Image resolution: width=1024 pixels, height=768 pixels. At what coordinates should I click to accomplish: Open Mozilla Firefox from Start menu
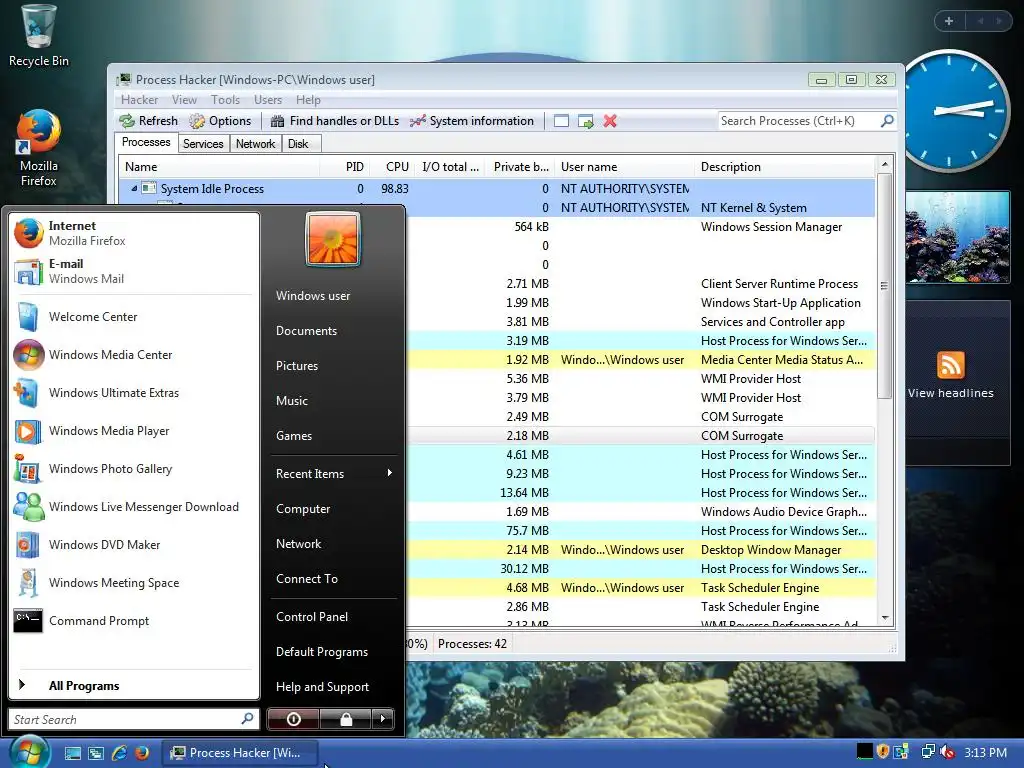(134, 233)
